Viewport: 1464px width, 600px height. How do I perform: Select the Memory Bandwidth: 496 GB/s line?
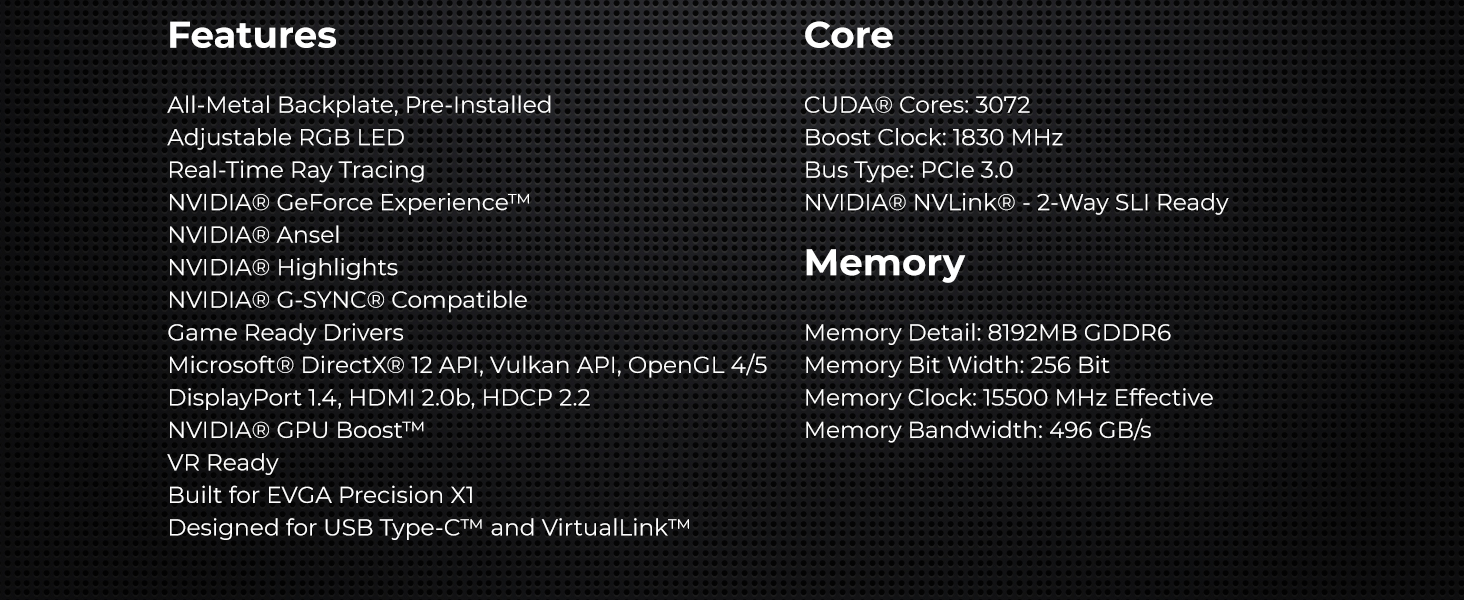point(978,430)
